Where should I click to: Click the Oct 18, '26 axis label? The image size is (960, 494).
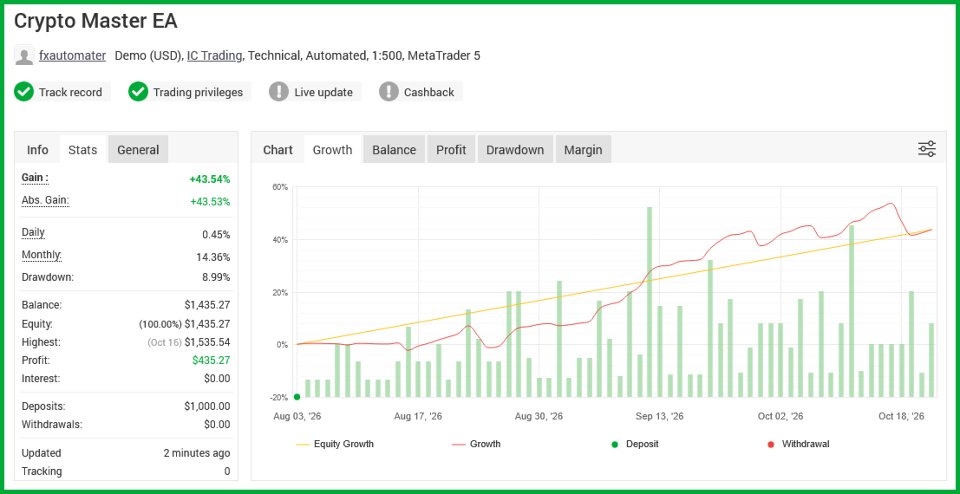click(x=901, y=416)
